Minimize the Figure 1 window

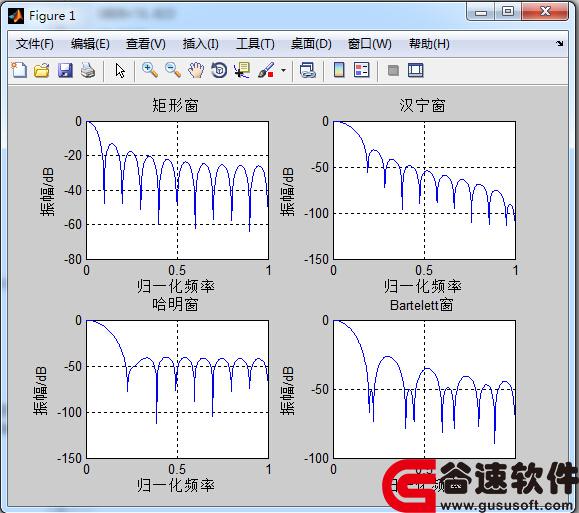[481, 13]
